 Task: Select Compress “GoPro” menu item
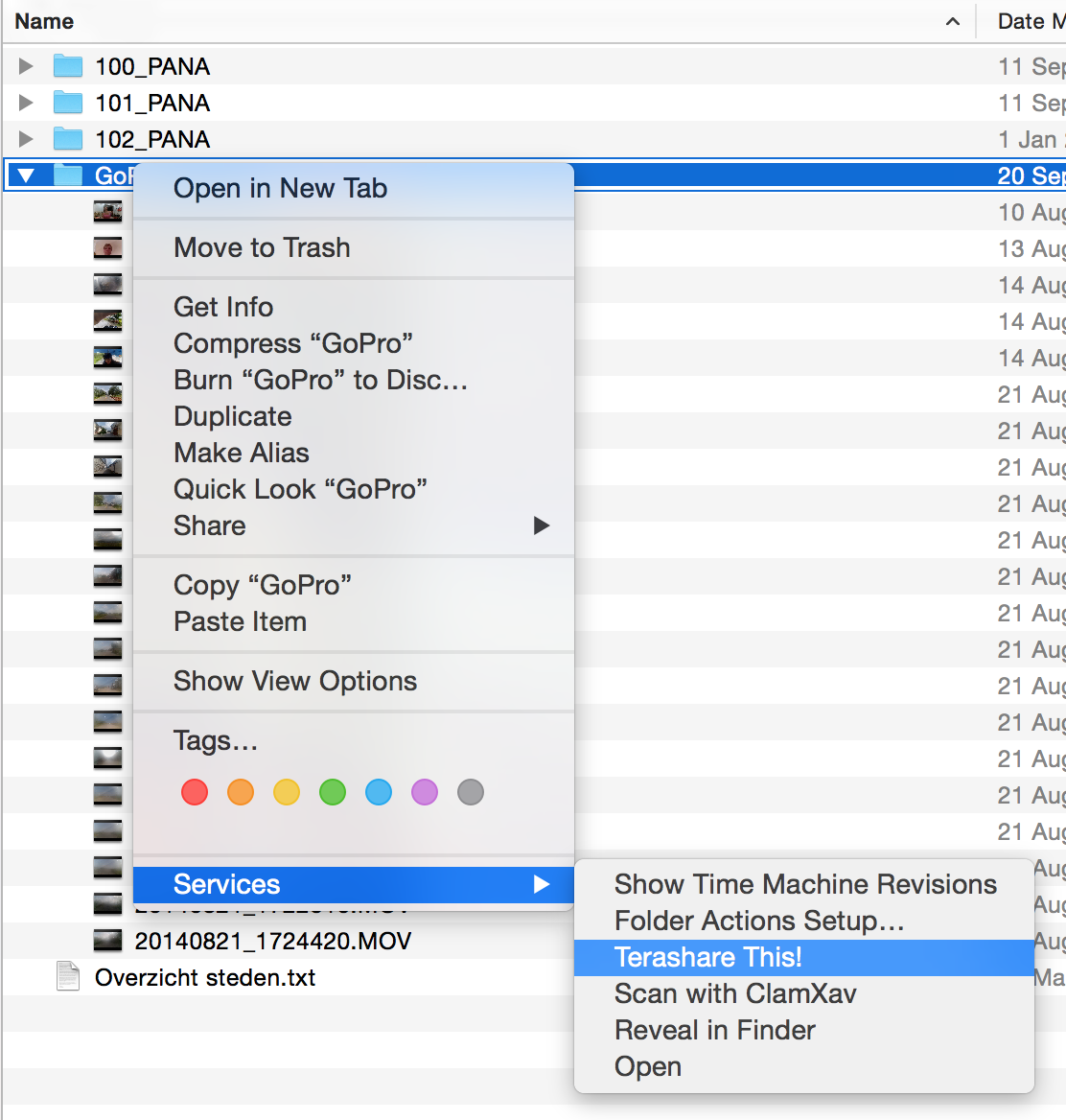pyautogui.click(x=293, y=343)
